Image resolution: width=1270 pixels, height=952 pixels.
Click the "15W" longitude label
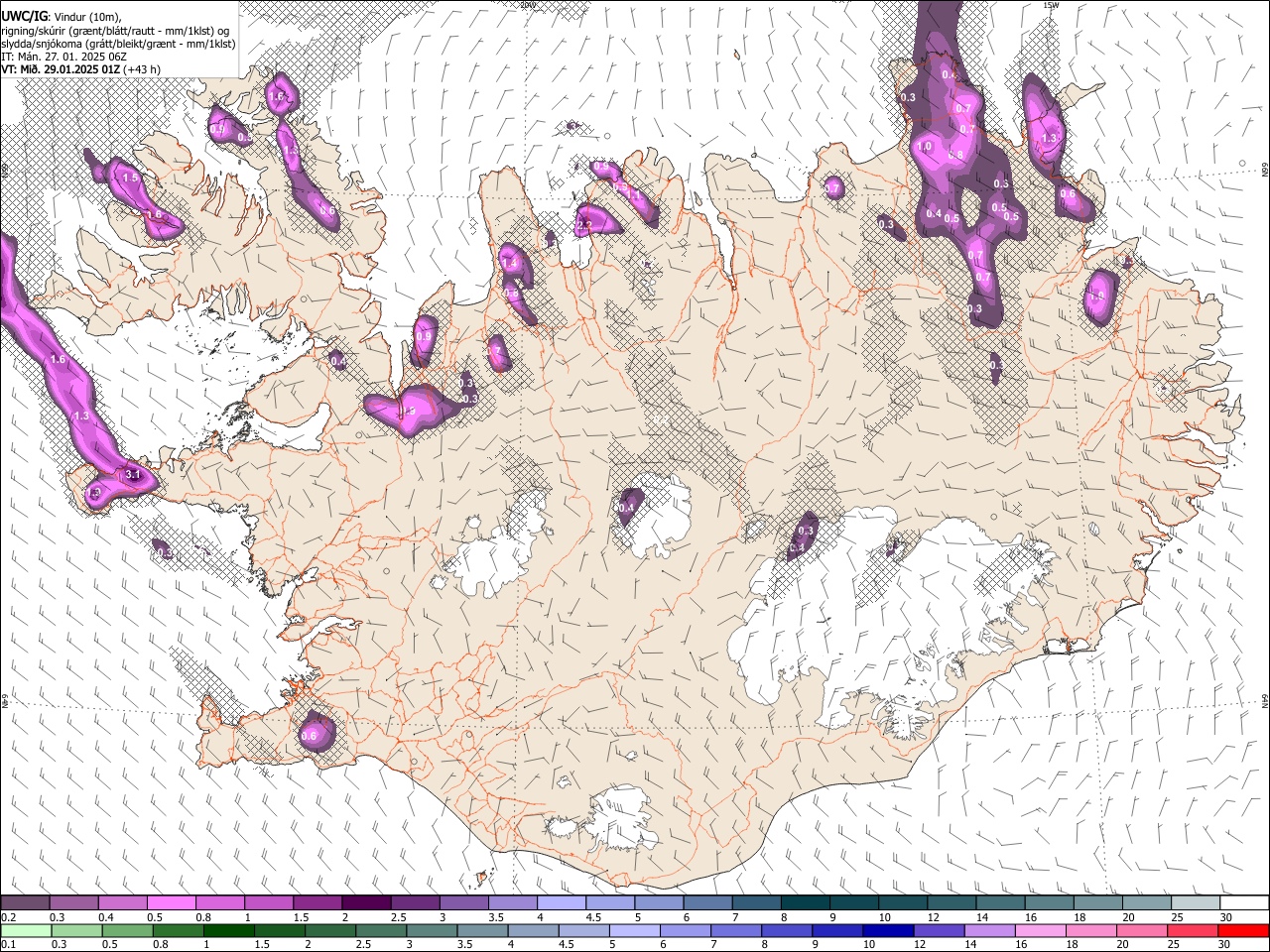click(1051, 5)
